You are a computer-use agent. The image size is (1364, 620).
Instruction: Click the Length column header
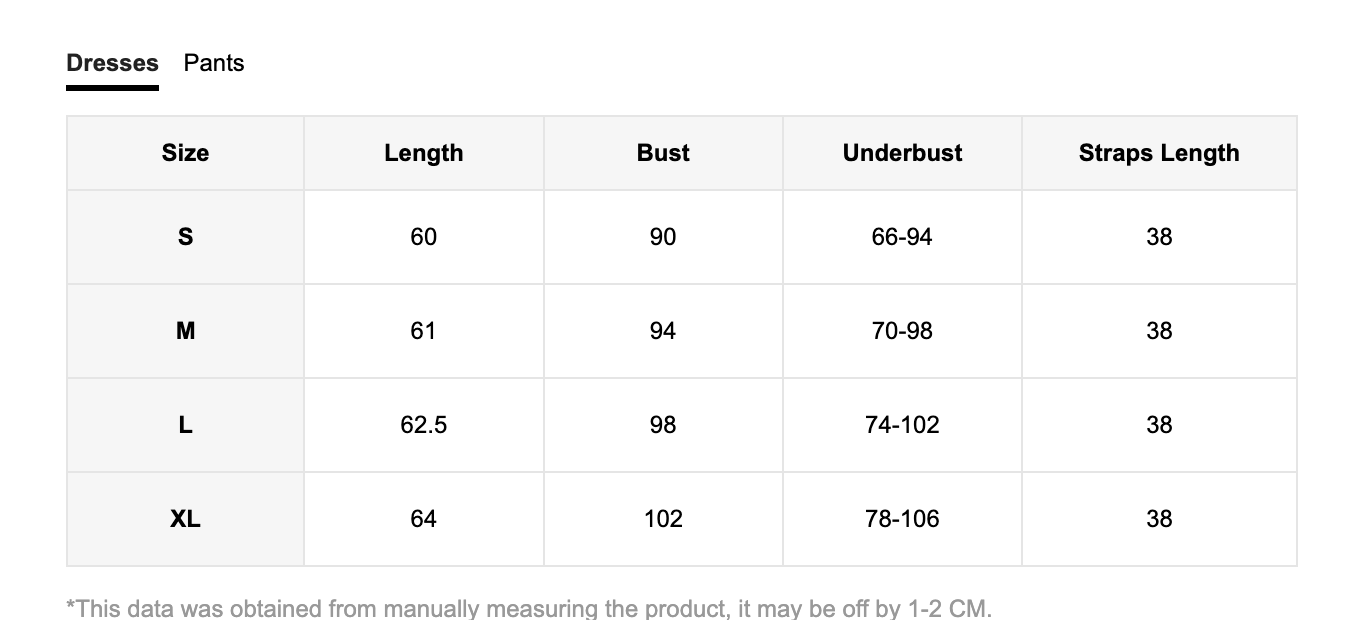pos(424,153)
